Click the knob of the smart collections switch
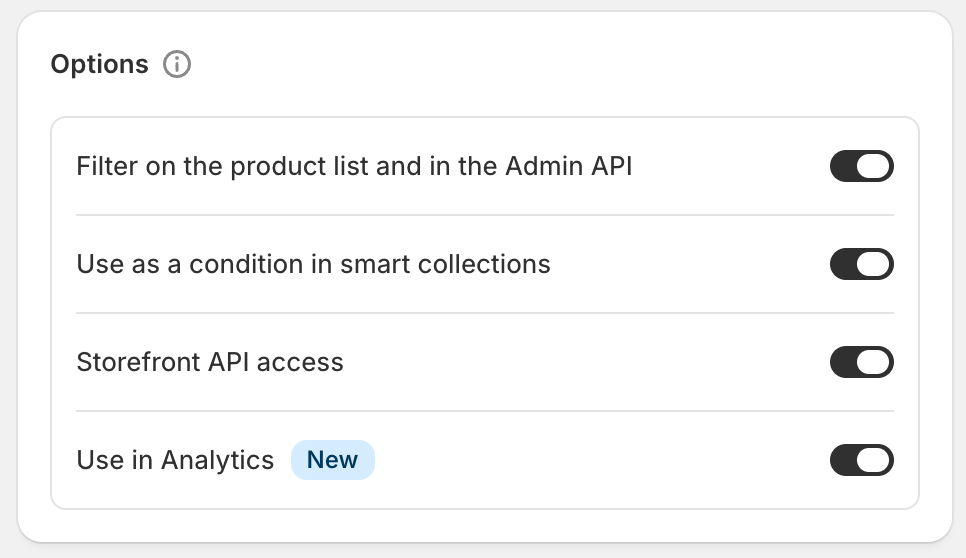966x558 pixels. pyautogui.click(x=874, y=265)
